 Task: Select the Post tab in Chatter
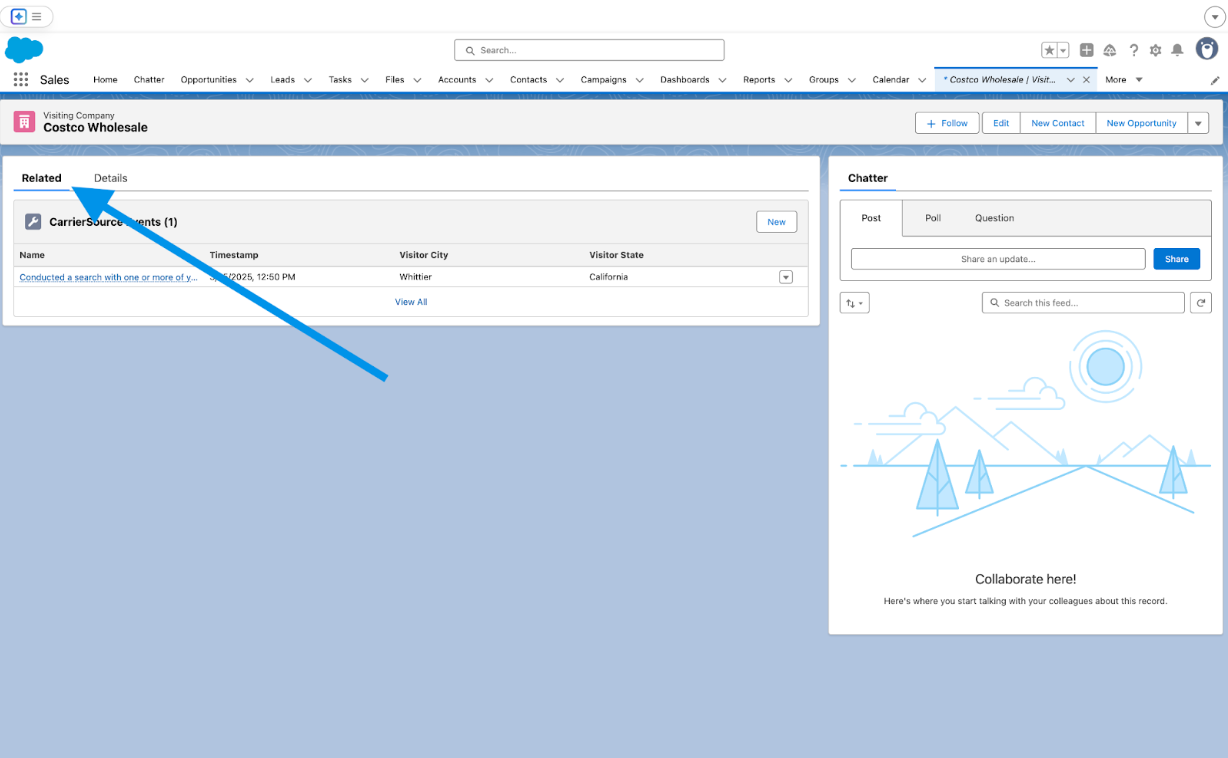coord(871,218)
